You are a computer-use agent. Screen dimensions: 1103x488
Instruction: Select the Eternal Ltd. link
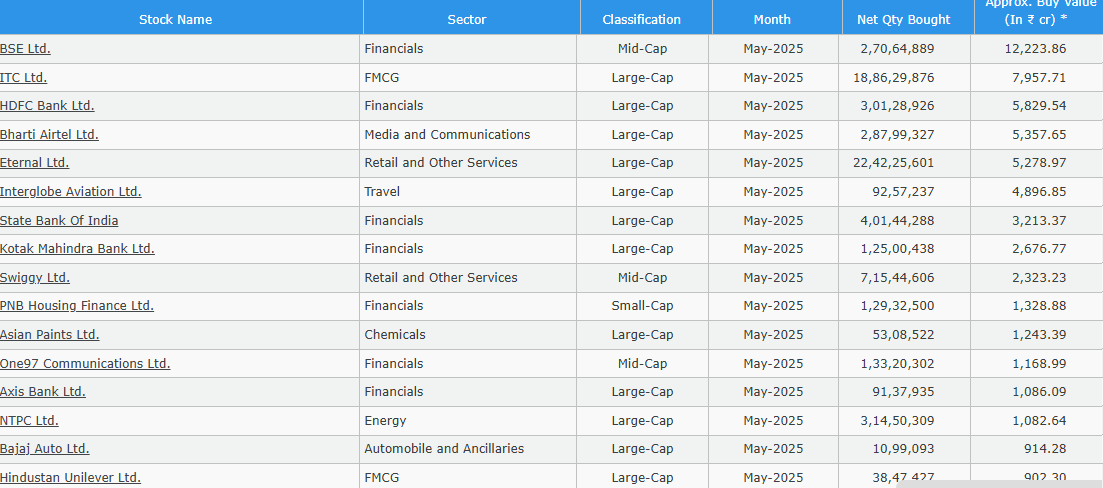coord(34,163)
